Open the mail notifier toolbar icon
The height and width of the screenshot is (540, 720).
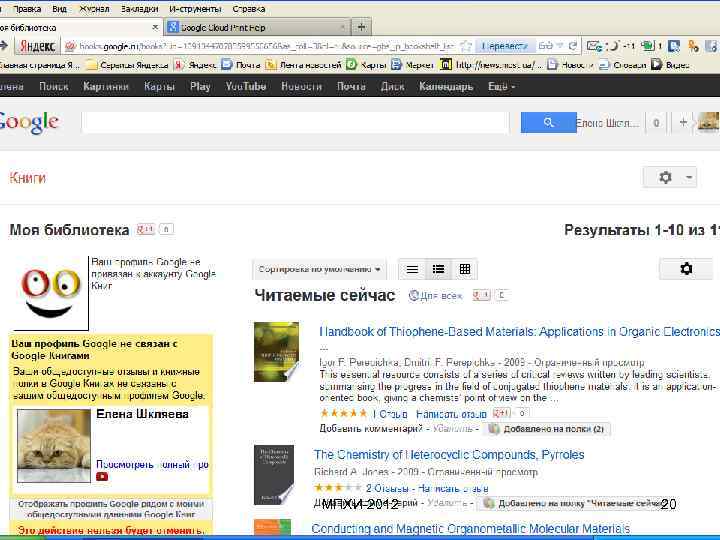point(594,46)
